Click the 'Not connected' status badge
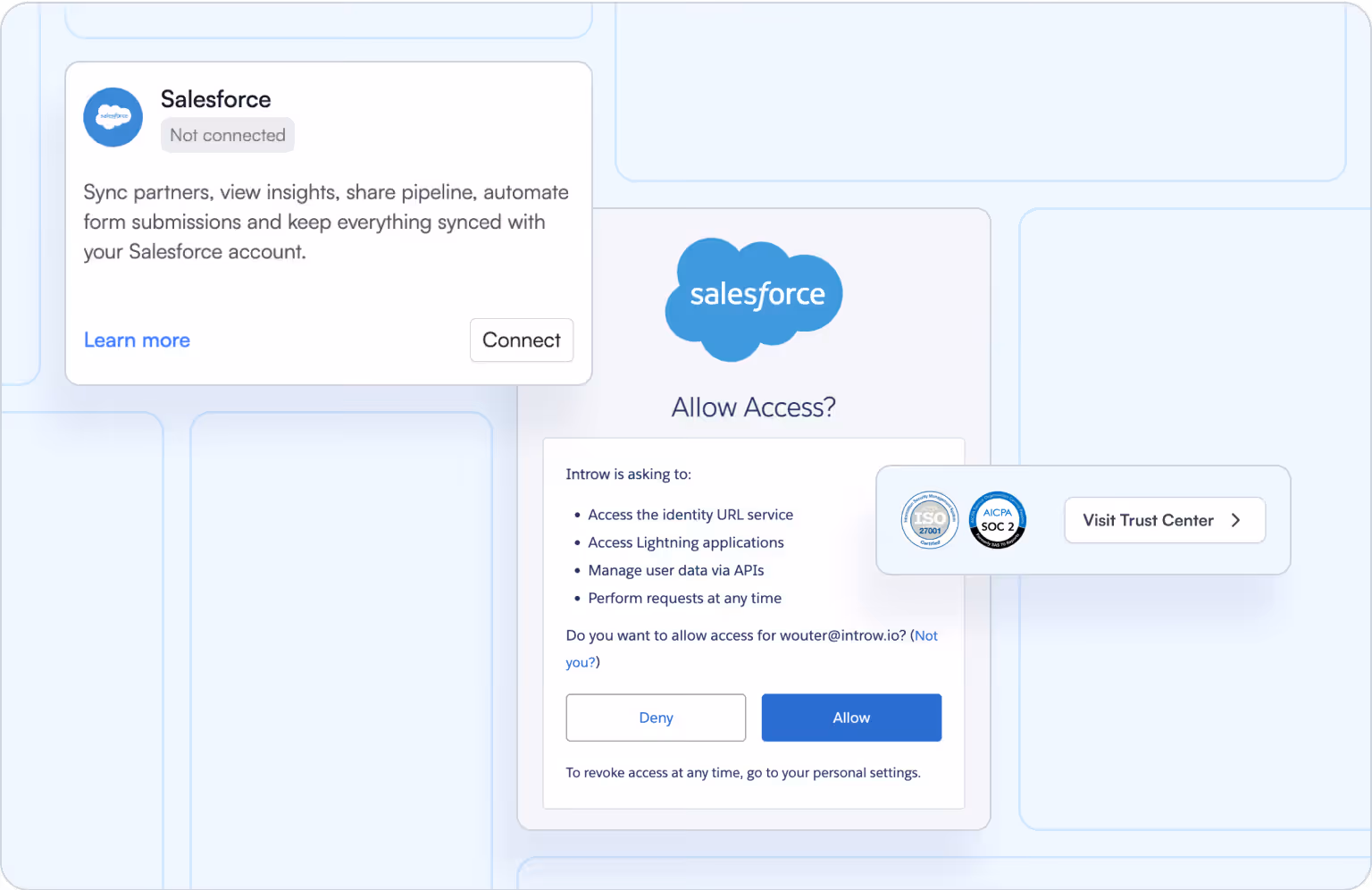1372x890 pixels. [228, 135]
